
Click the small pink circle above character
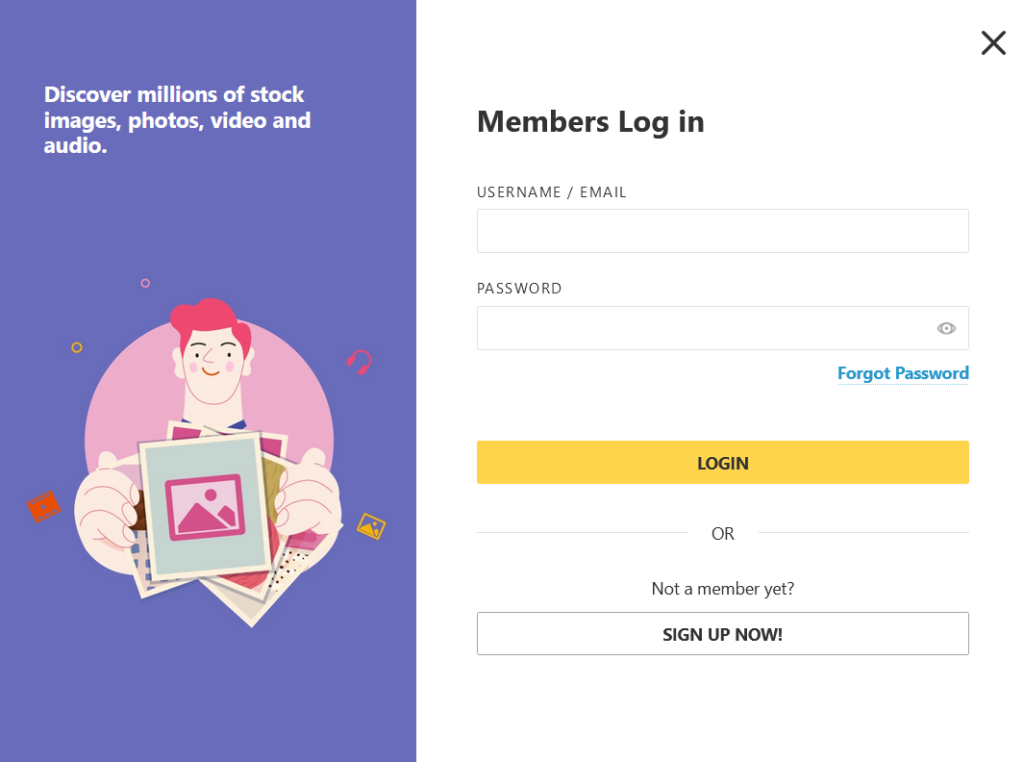(x=145, y=283)
